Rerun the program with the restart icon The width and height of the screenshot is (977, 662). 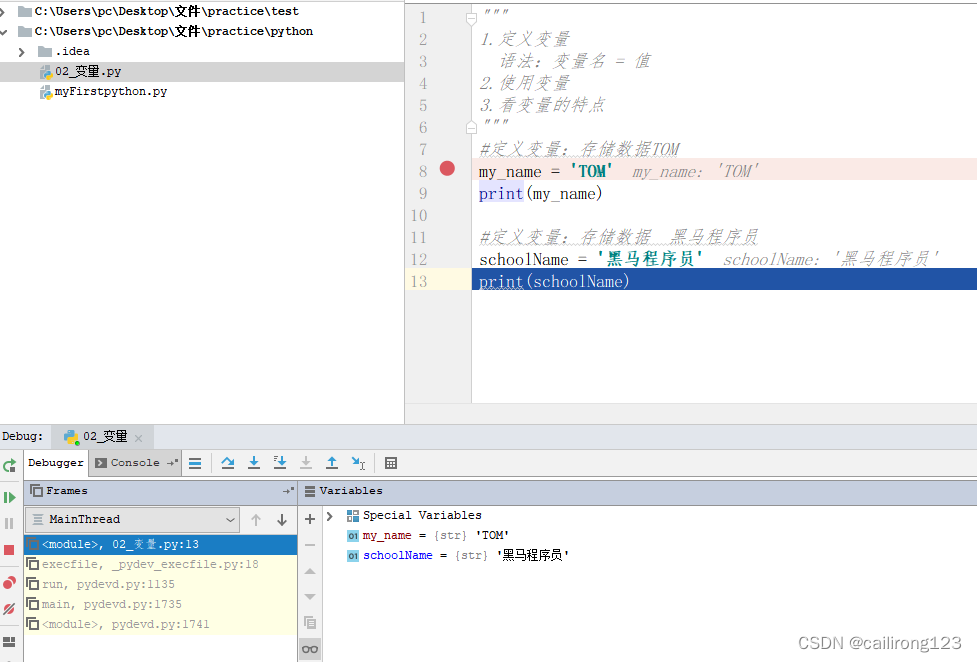coord(9,464)
